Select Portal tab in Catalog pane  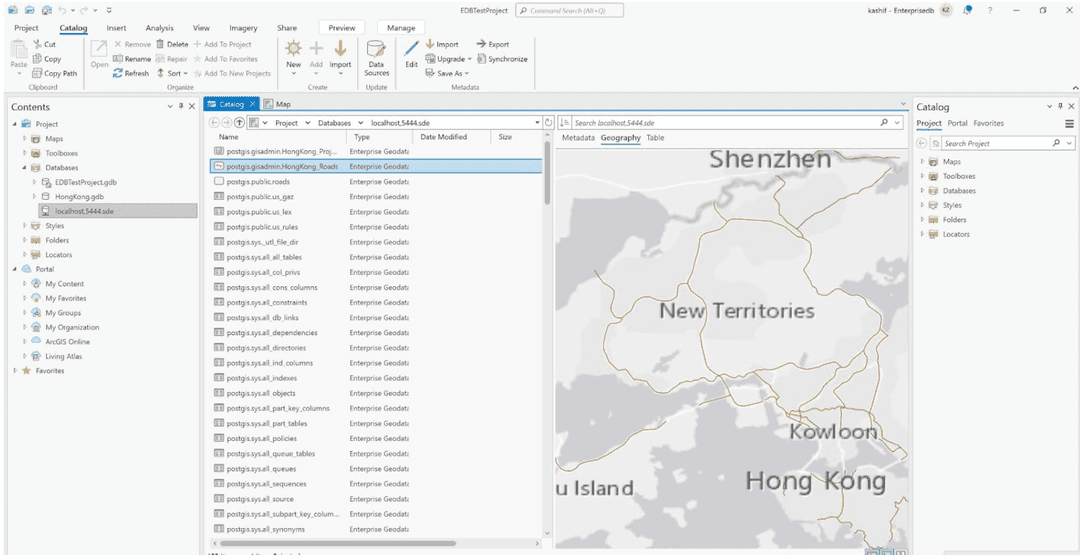[x=957, y=123]
